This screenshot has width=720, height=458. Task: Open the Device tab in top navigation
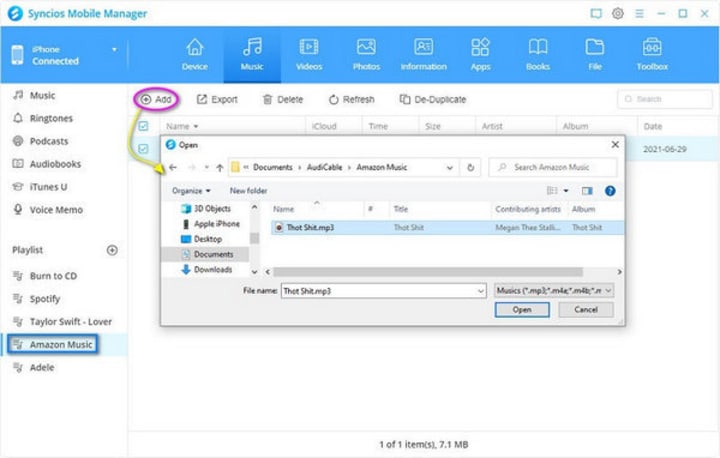tap(195, 55)
